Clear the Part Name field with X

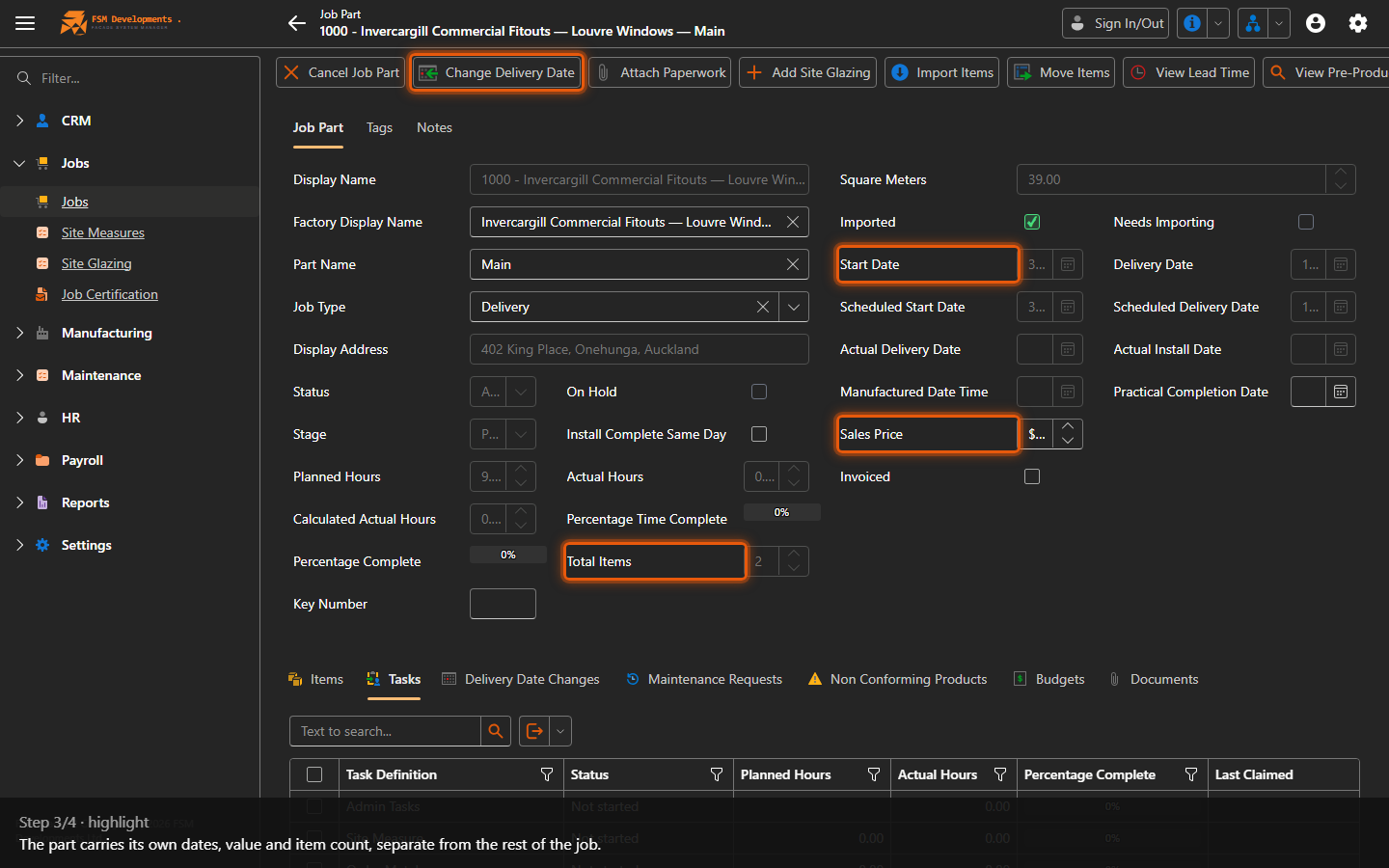click(793, 264)
